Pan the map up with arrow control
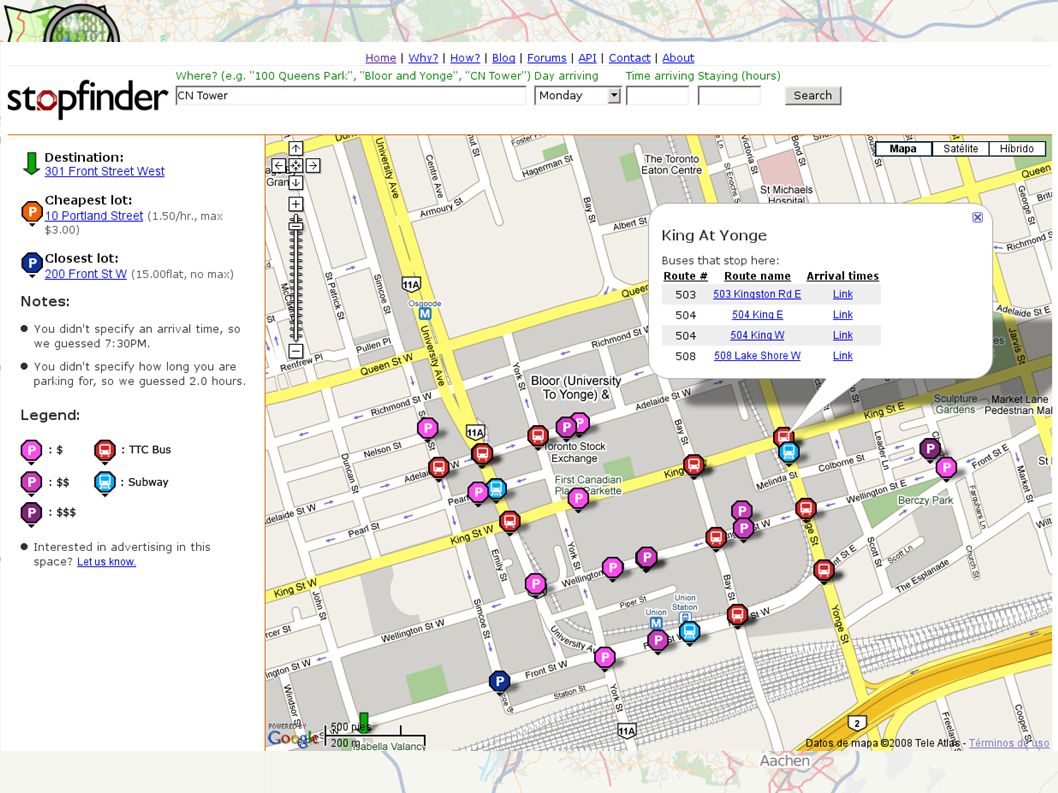 (x=296, y=148)
